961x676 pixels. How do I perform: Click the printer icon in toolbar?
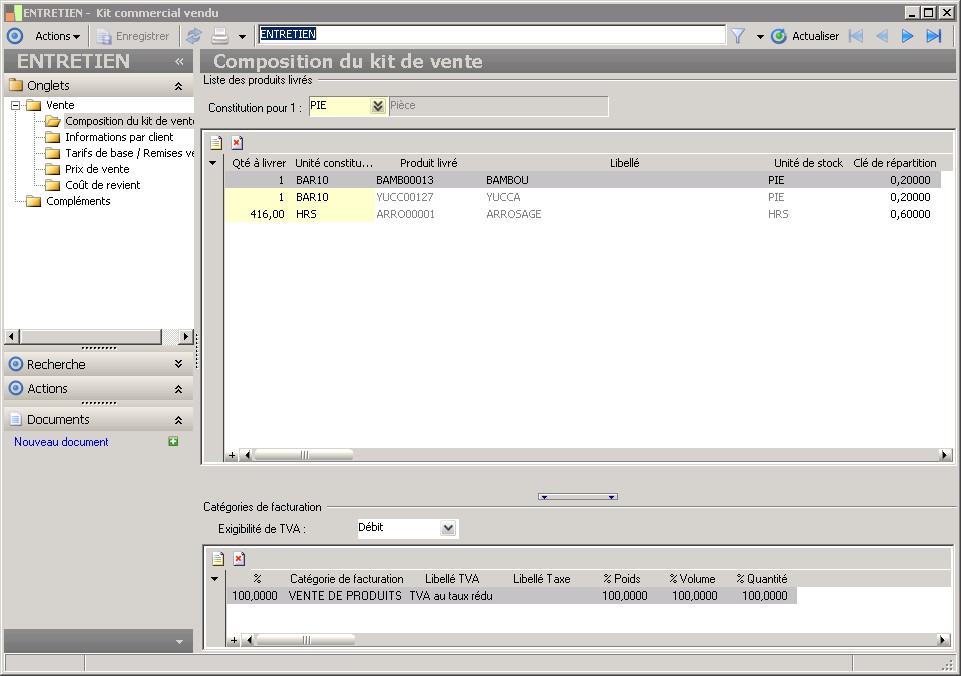point(219,36)
